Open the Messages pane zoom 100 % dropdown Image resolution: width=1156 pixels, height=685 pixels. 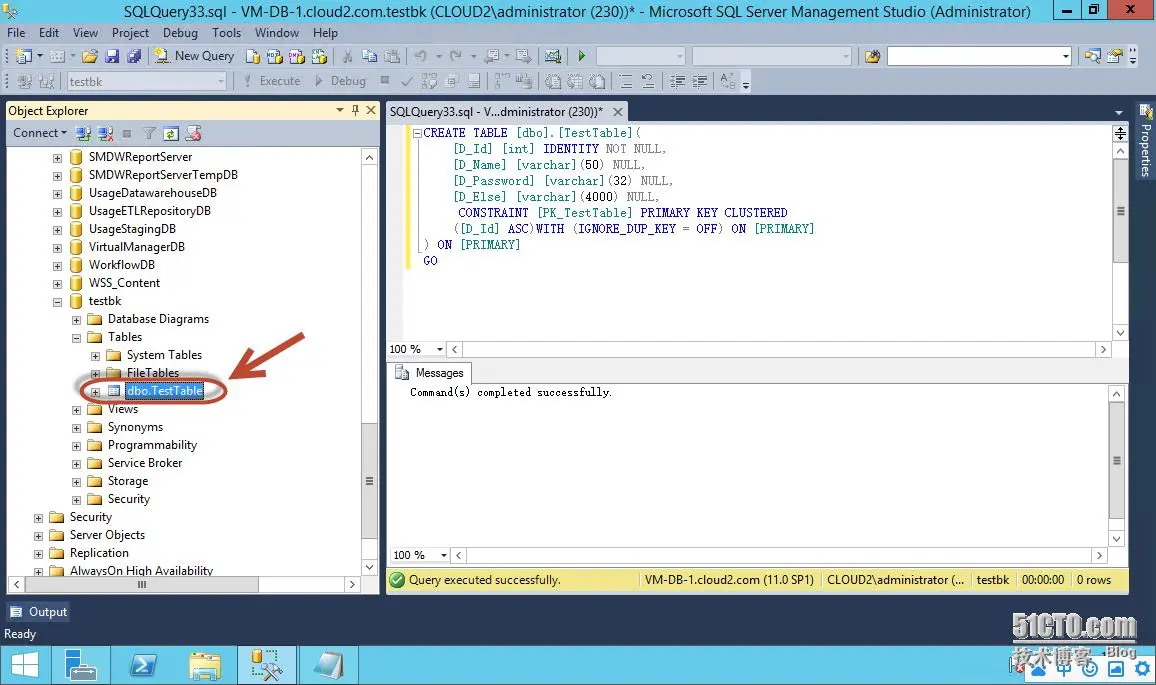[x=443, y=555]
